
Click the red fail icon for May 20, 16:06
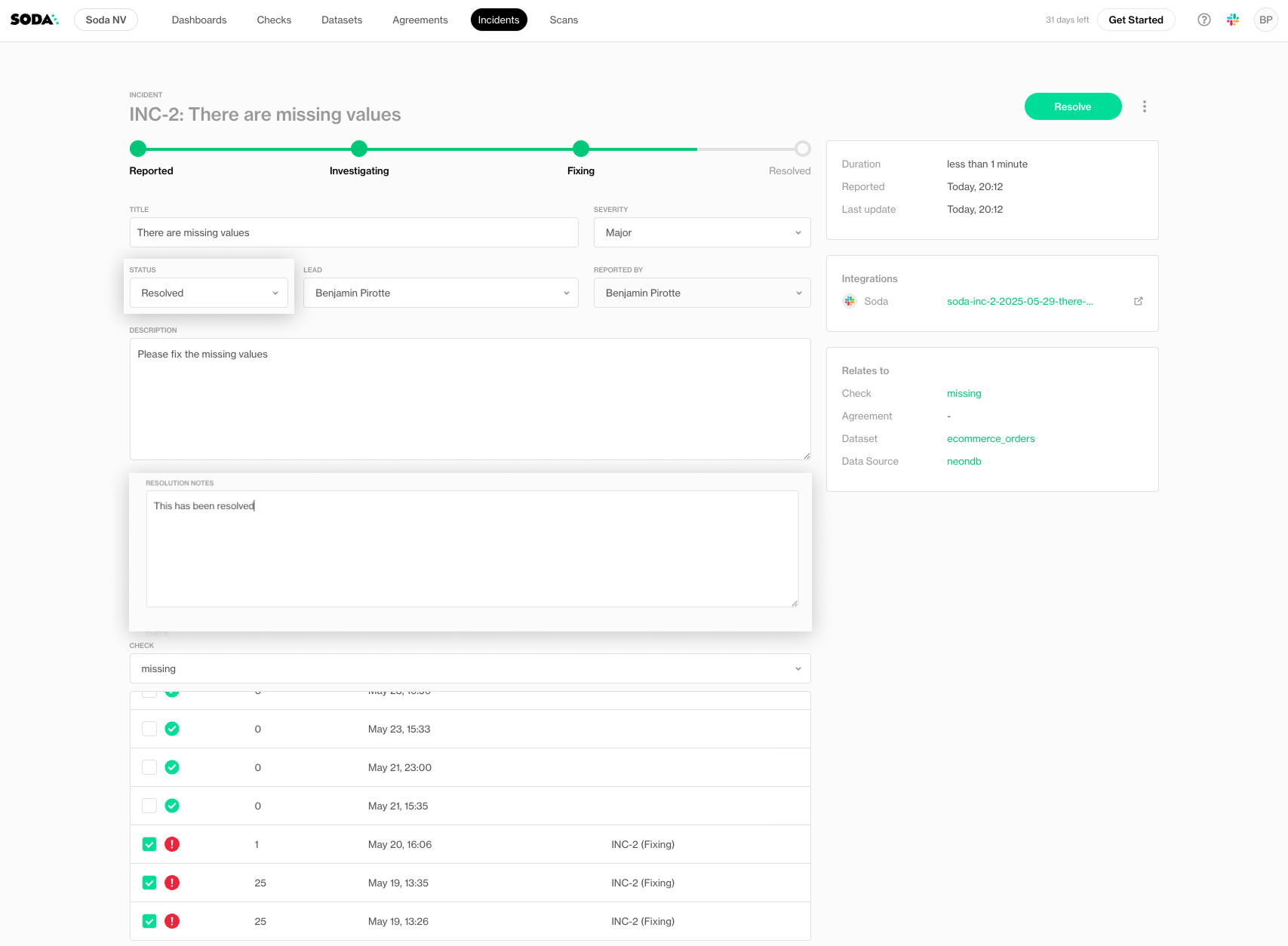[172, 844]
